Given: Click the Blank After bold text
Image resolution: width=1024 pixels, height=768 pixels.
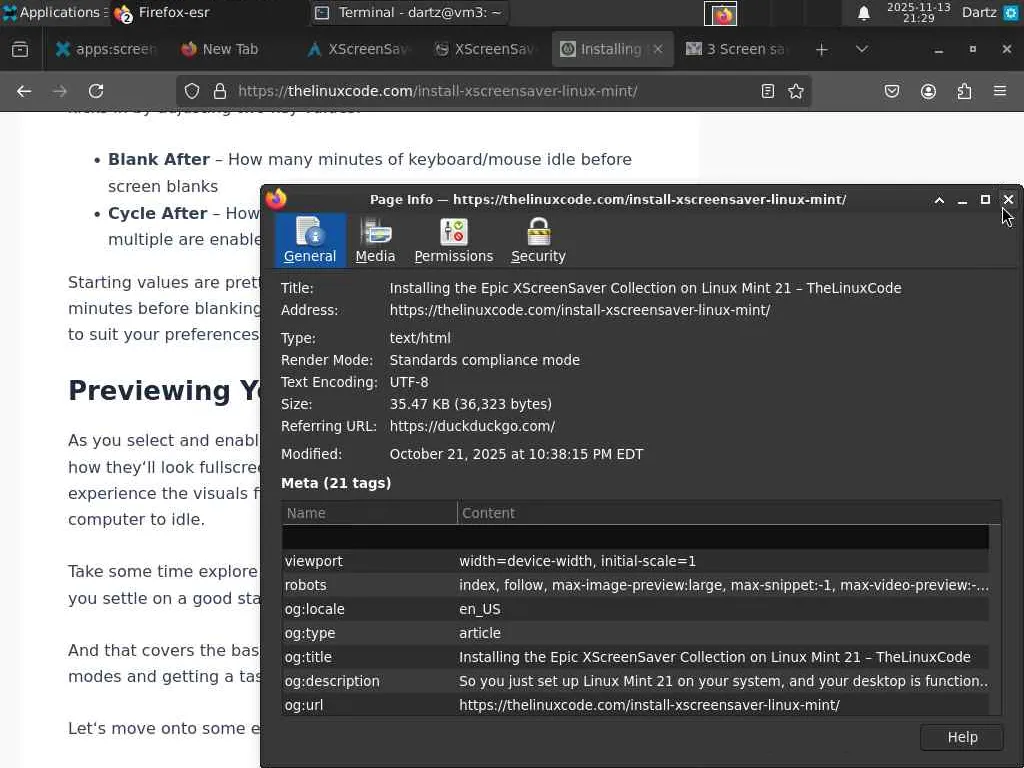Looking at the screenshot, I should click(159, 159).
